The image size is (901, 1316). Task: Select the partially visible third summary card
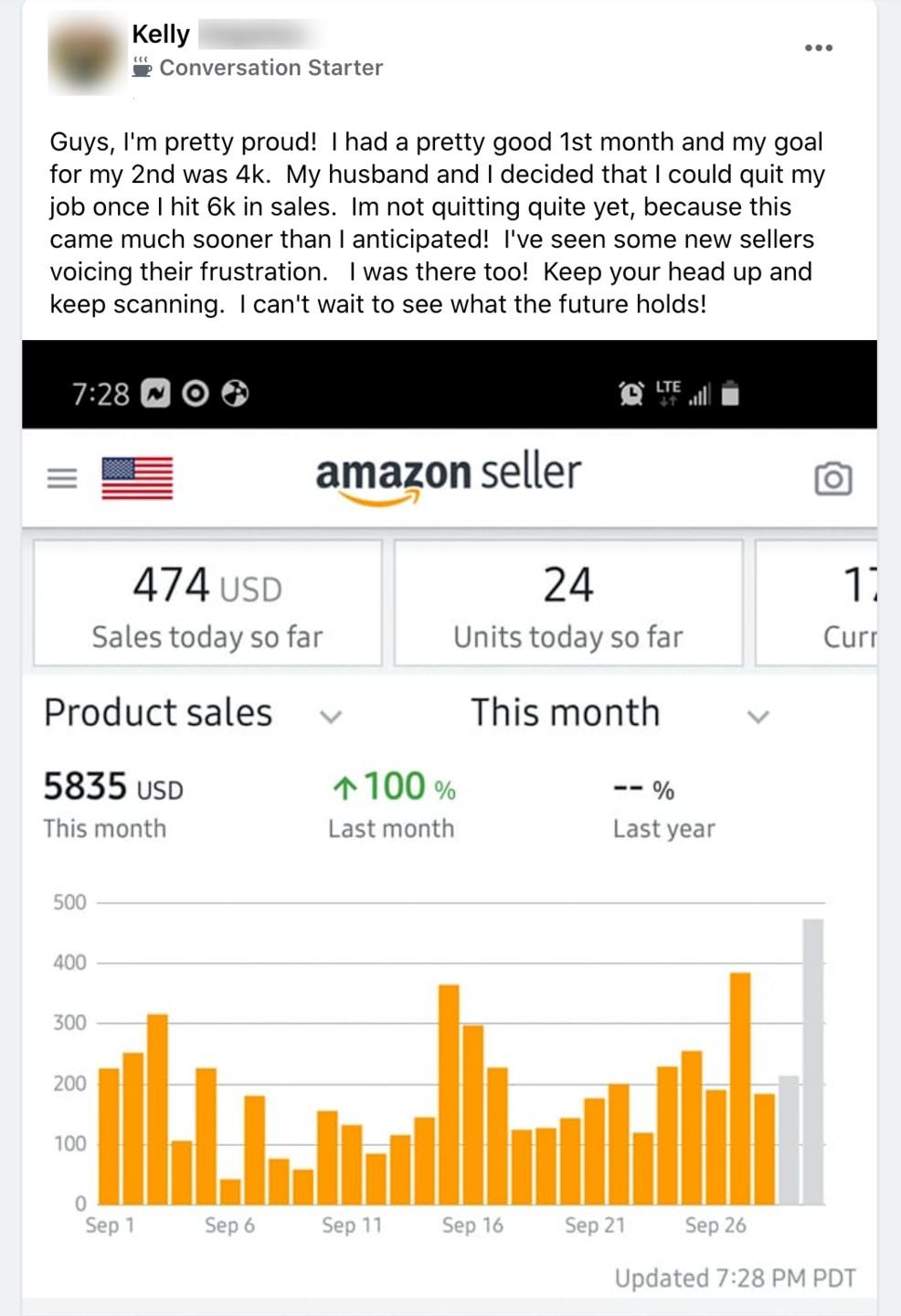(x=818, y=603)
